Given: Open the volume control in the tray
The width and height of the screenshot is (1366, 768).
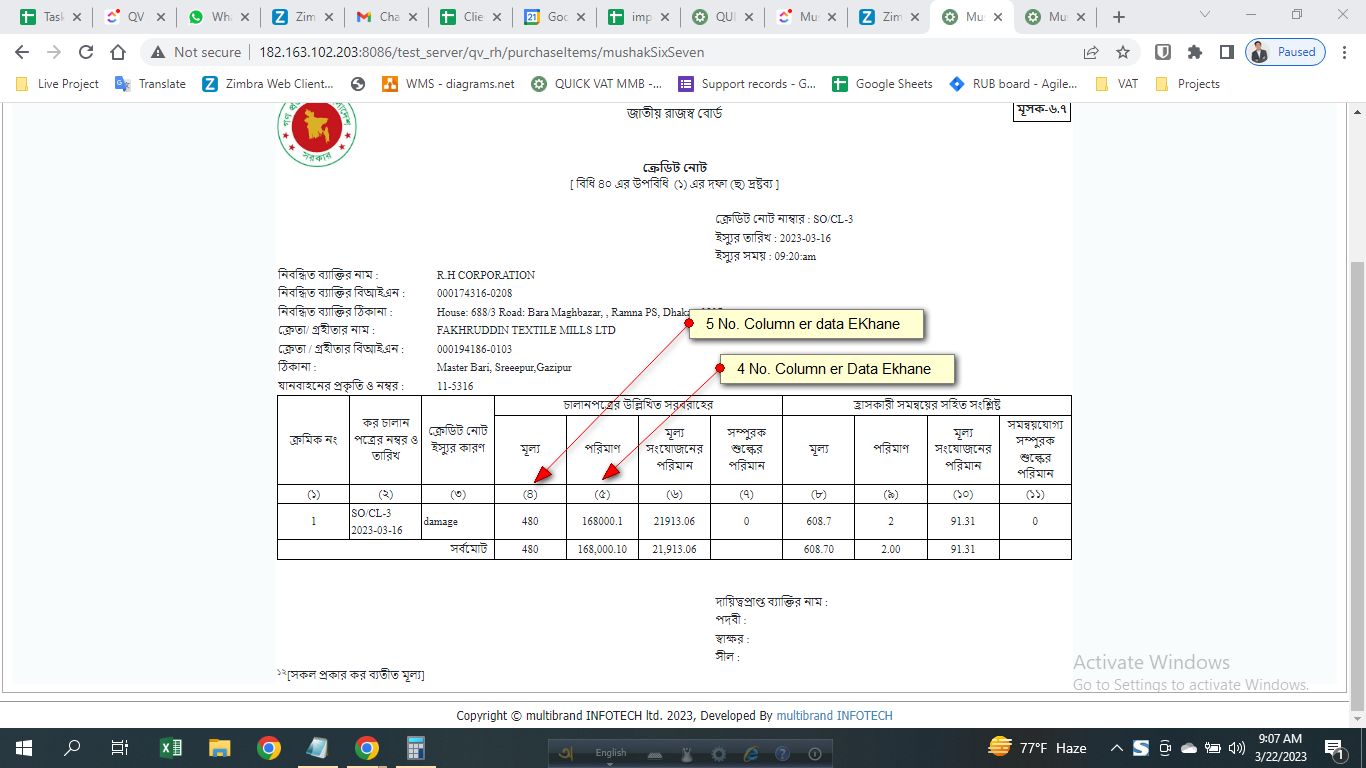Looking at the screenshot, I should [1237, 748].
